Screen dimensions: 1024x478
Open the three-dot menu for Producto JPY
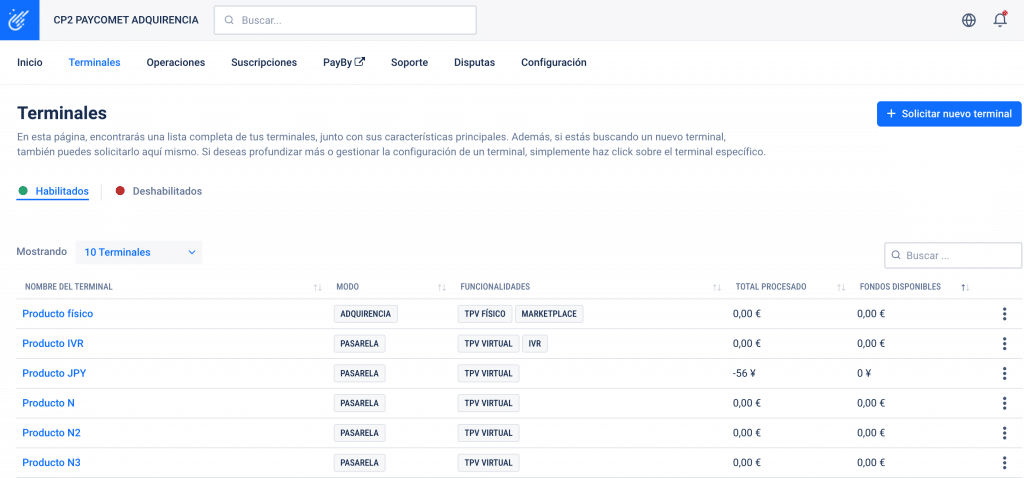(1004, 374)
